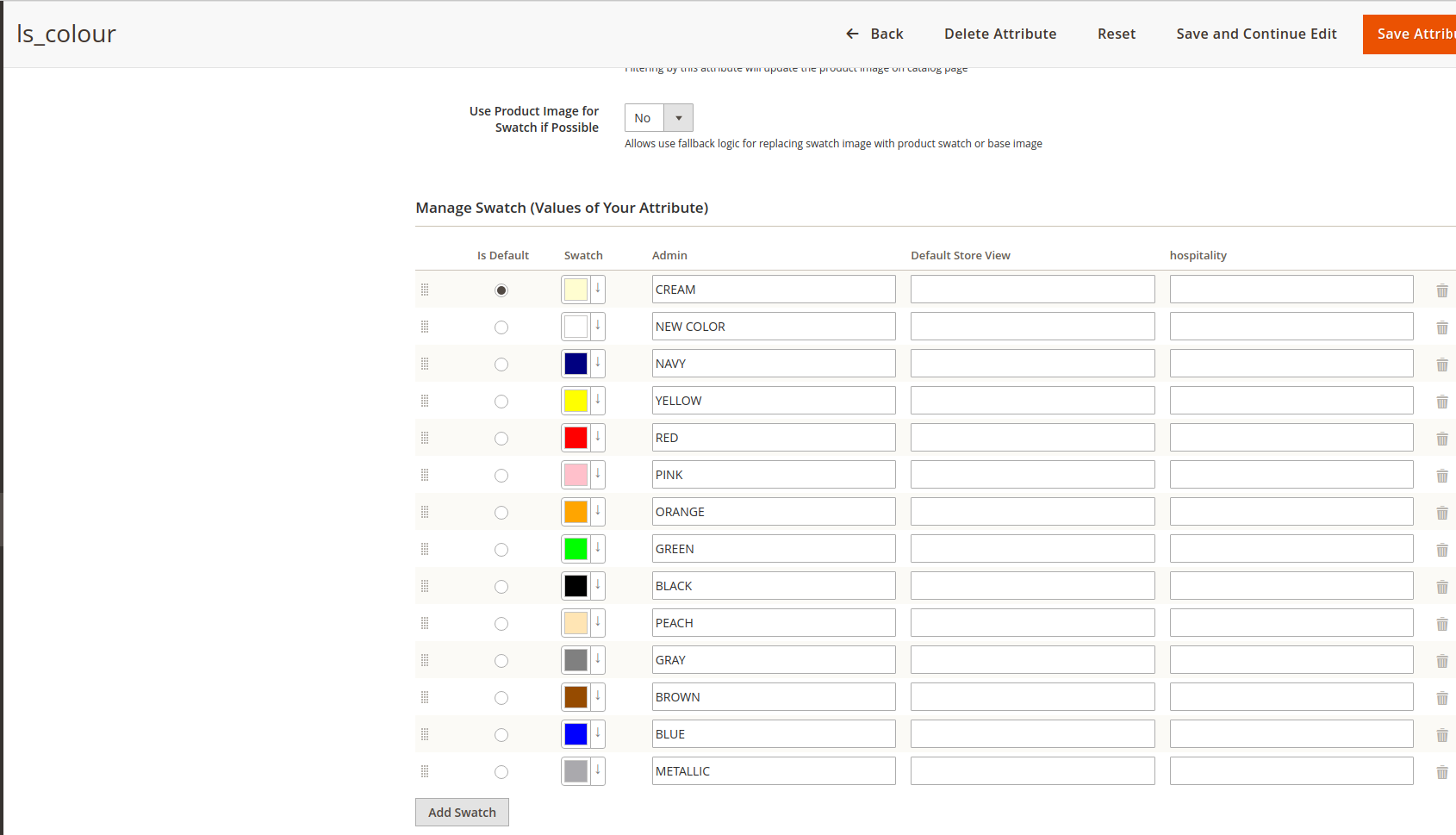Remove the RED swatch option
The image size is (1456, 835).
pyautogui.click(x=1441, y=439)
